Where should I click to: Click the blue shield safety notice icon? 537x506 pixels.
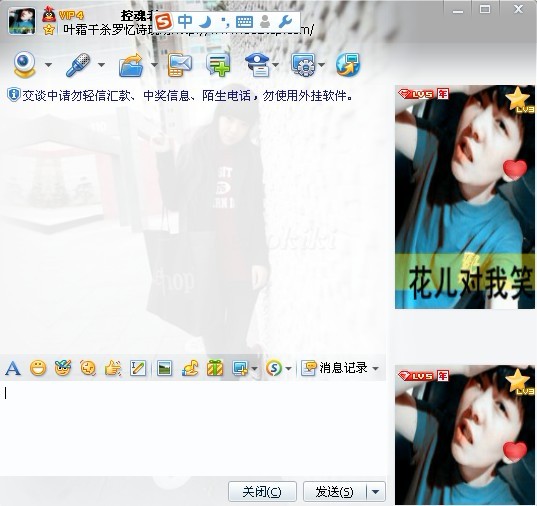[14, 95]
